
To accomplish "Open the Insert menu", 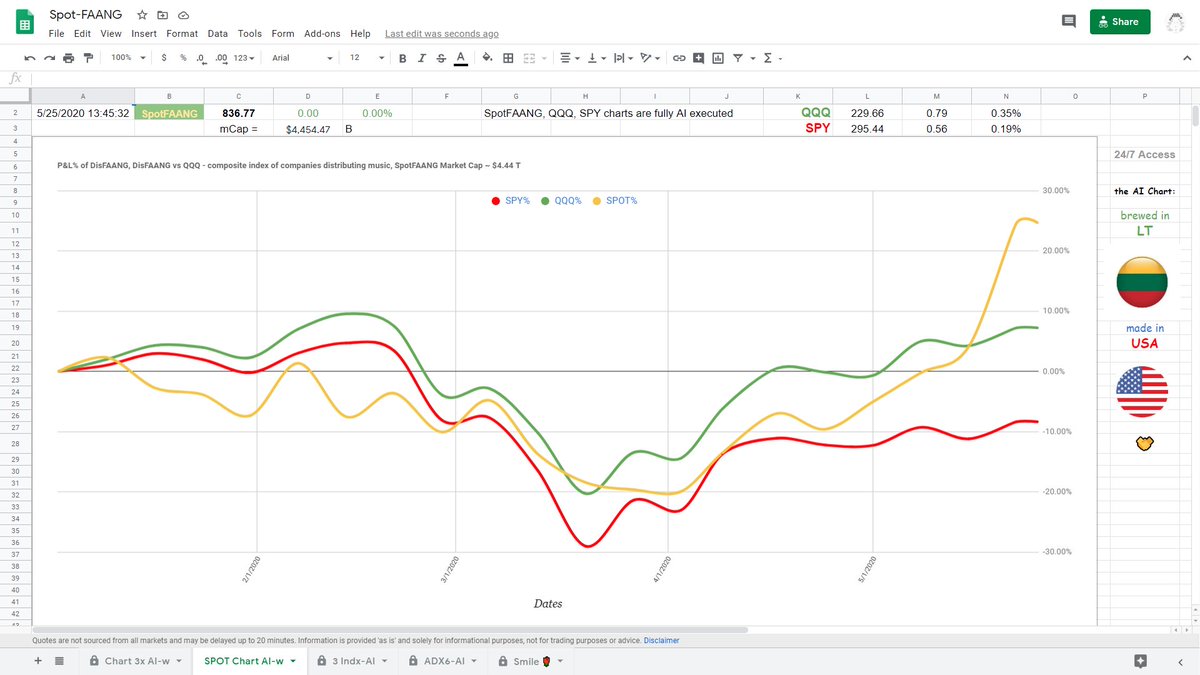I will 144,34.
